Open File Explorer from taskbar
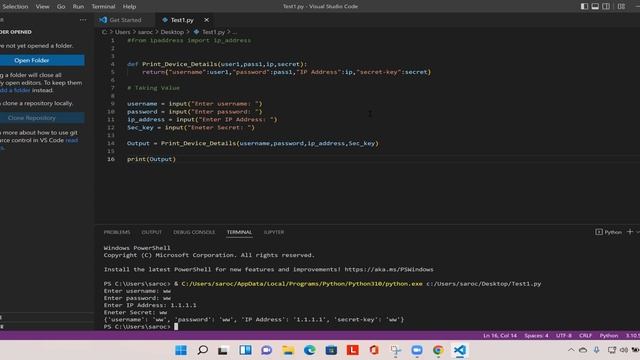Screen dimensions: 640x360 coord(288,350)
